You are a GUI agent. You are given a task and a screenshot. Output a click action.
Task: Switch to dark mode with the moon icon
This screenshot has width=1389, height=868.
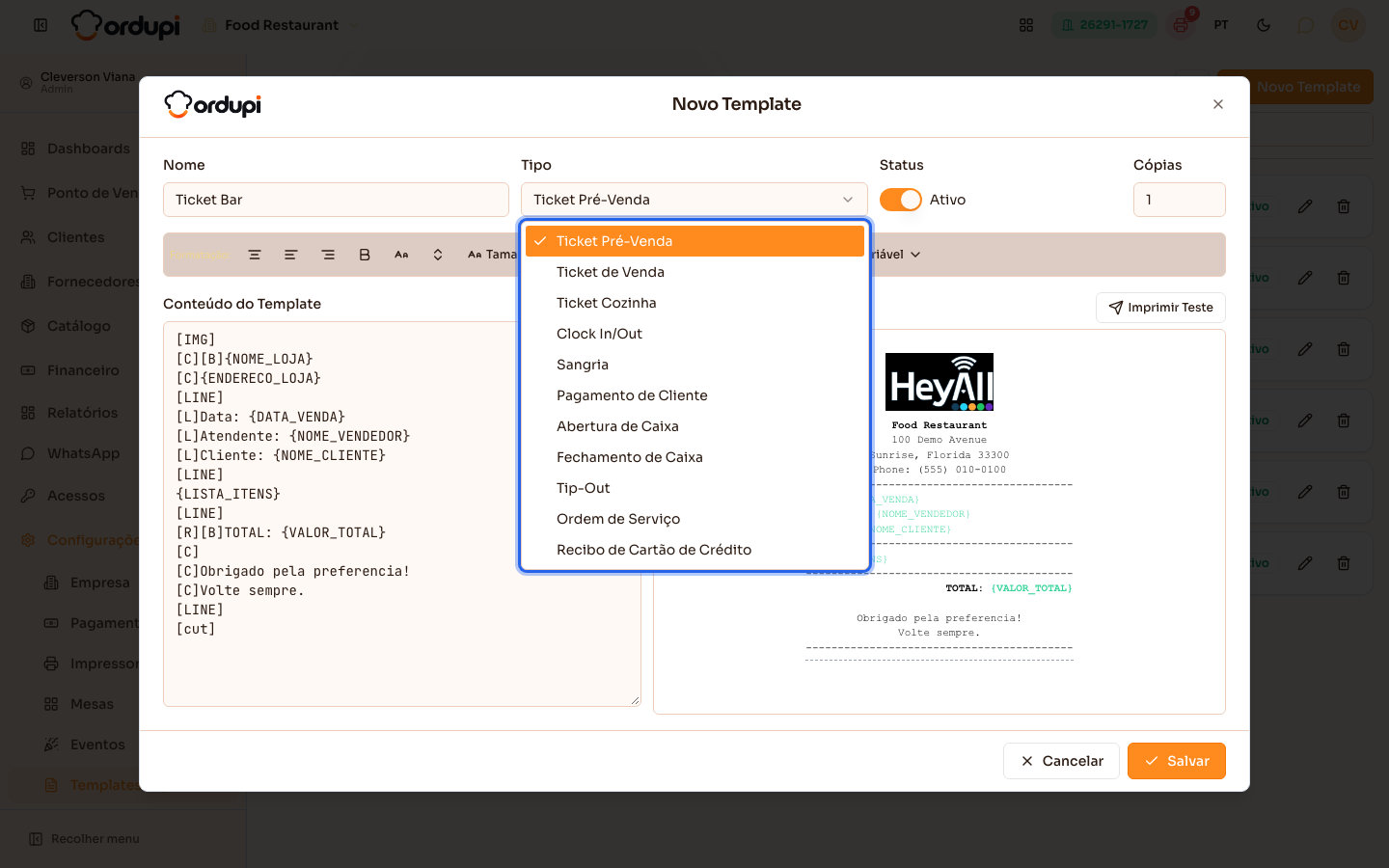pos(1264,25)
